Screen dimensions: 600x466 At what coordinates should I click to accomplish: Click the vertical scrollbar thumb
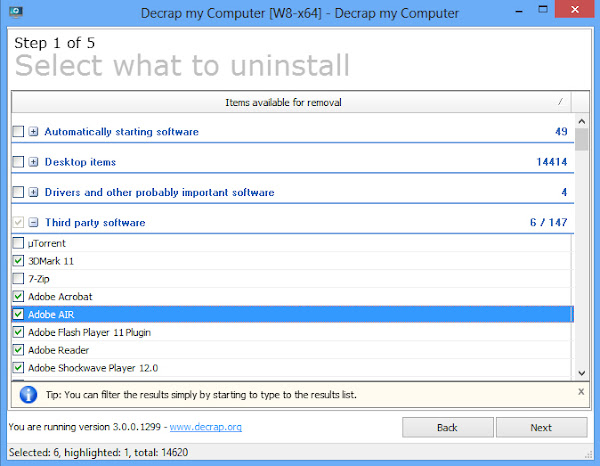582,140
